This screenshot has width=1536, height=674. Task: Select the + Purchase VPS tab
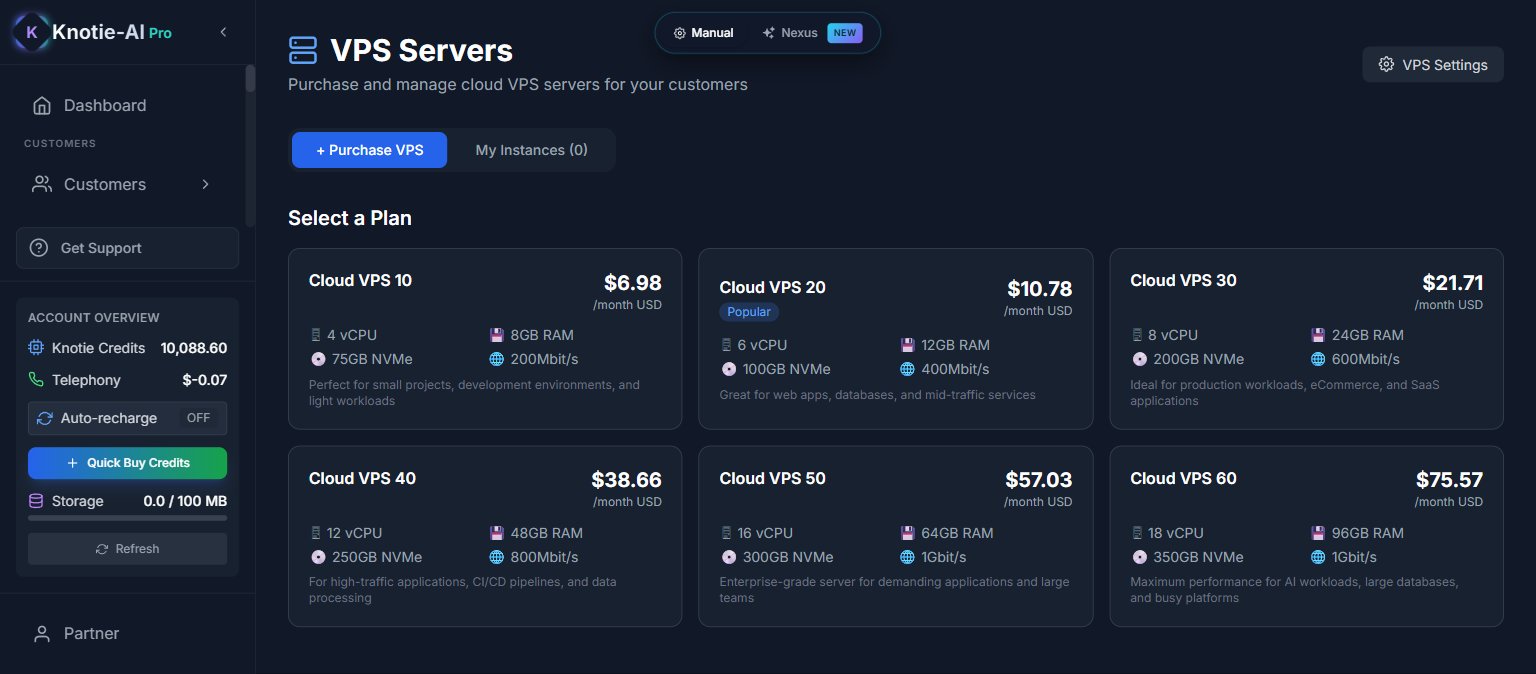pyautogui.click(x=370, y=150)
